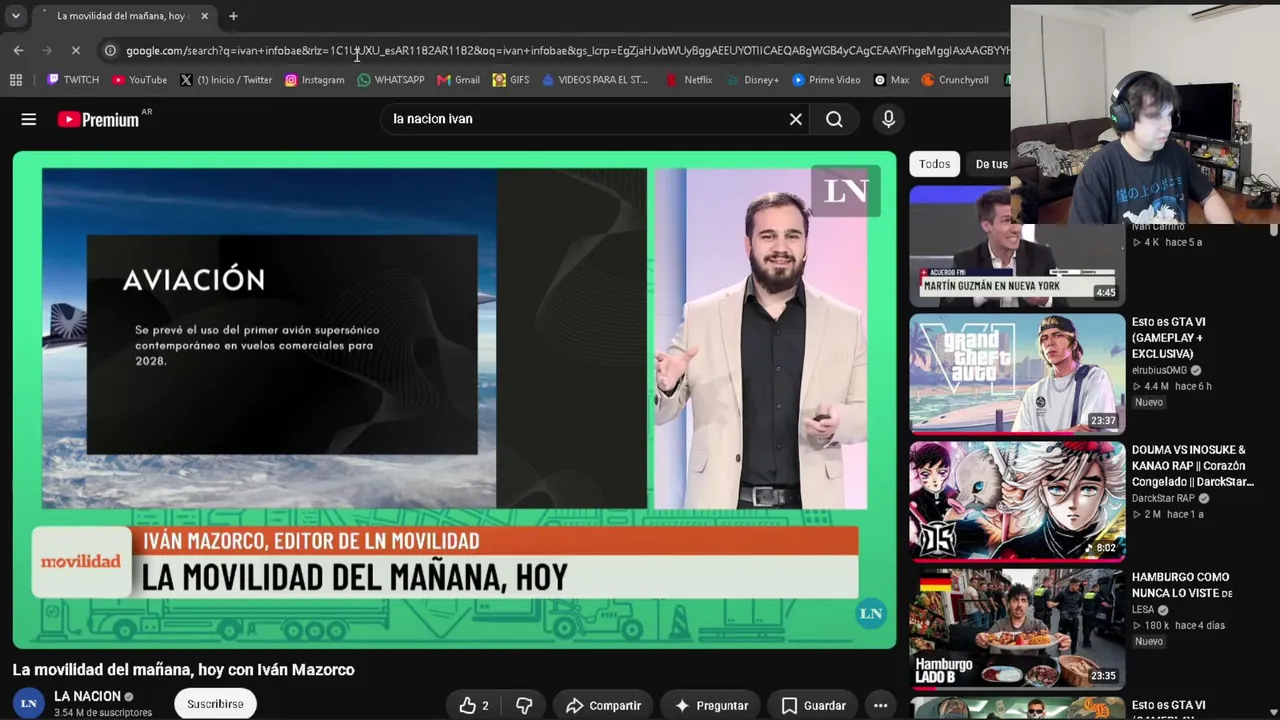Open the Crunchyroll bookmark
Image resolution: width=1280 pixels, height=720 pixels.
[955, 80]
